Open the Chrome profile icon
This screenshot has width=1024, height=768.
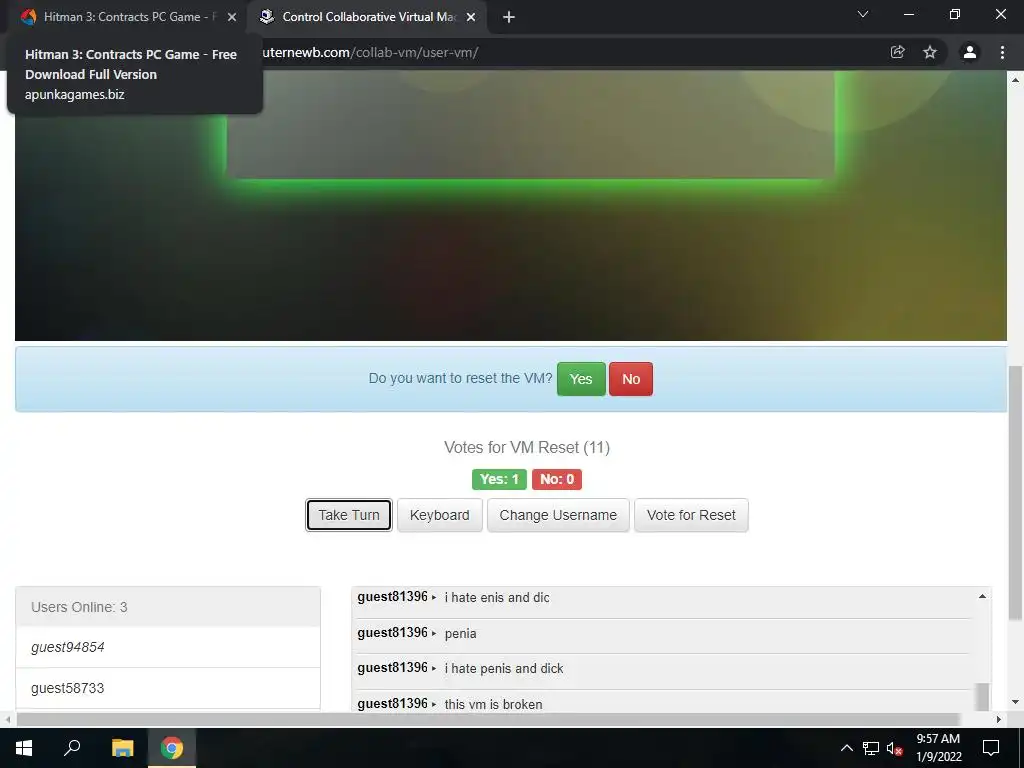969,52
